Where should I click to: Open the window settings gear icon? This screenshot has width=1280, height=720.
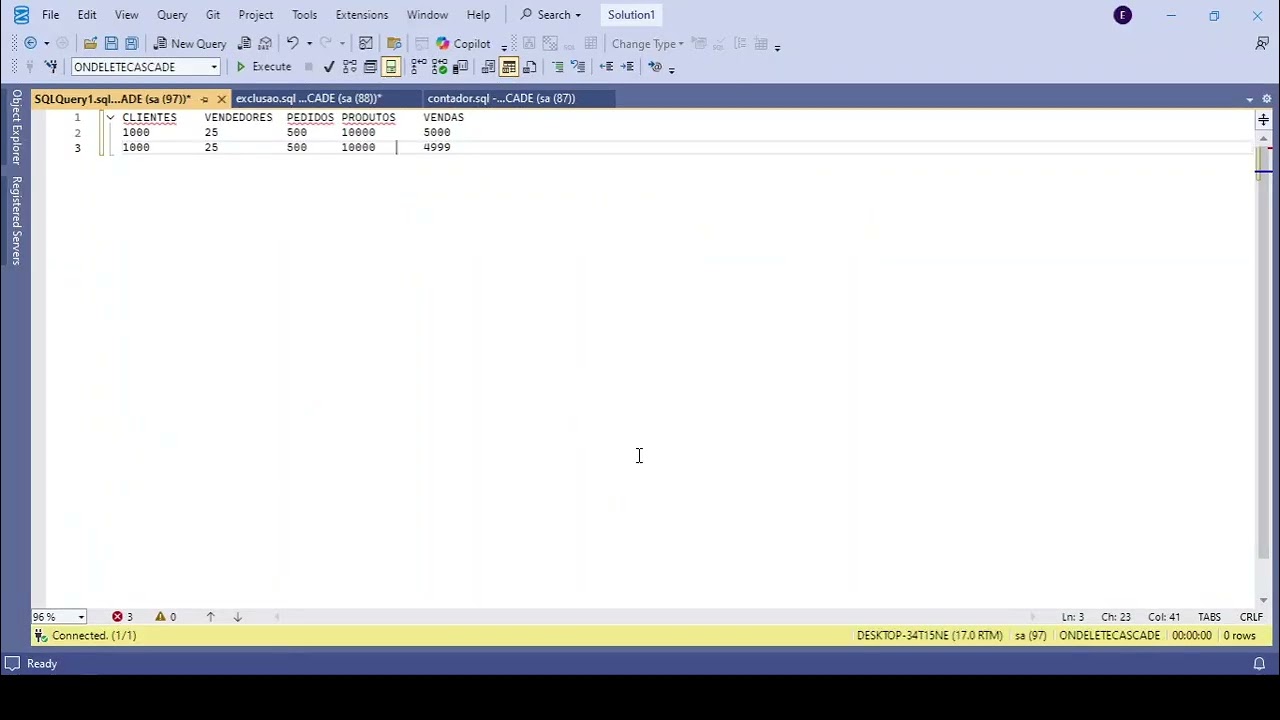pos(1266,98)
